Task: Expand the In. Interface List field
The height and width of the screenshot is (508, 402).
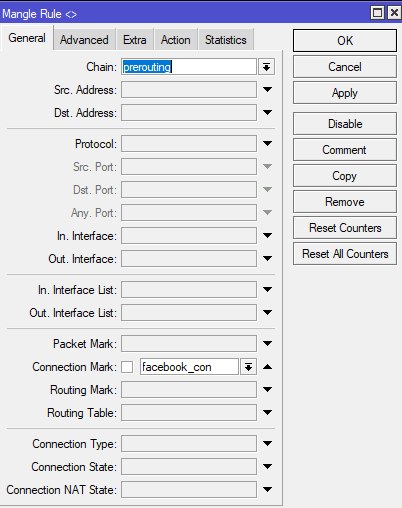Action: point(267,289)
